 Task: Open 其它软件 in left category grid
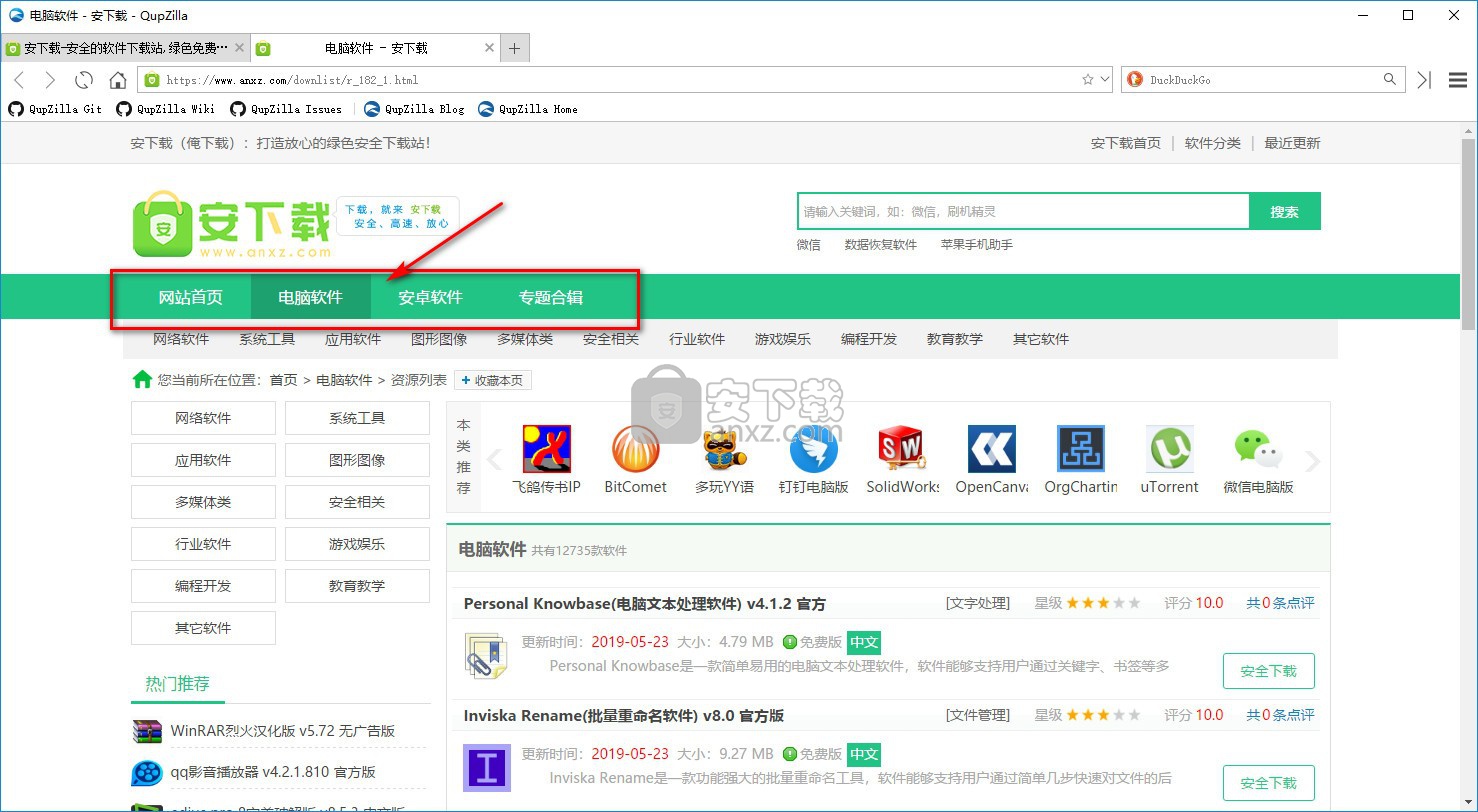pos(203,628)
